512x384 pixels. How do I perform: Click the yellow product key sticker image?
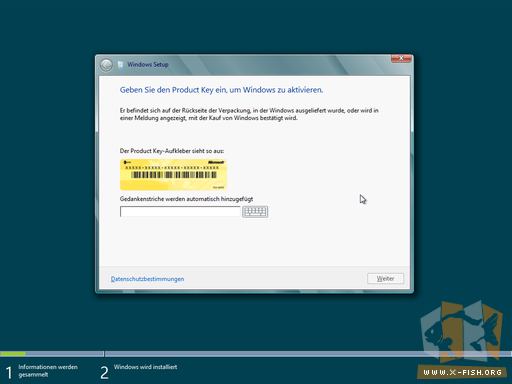[x=173, y=175]
